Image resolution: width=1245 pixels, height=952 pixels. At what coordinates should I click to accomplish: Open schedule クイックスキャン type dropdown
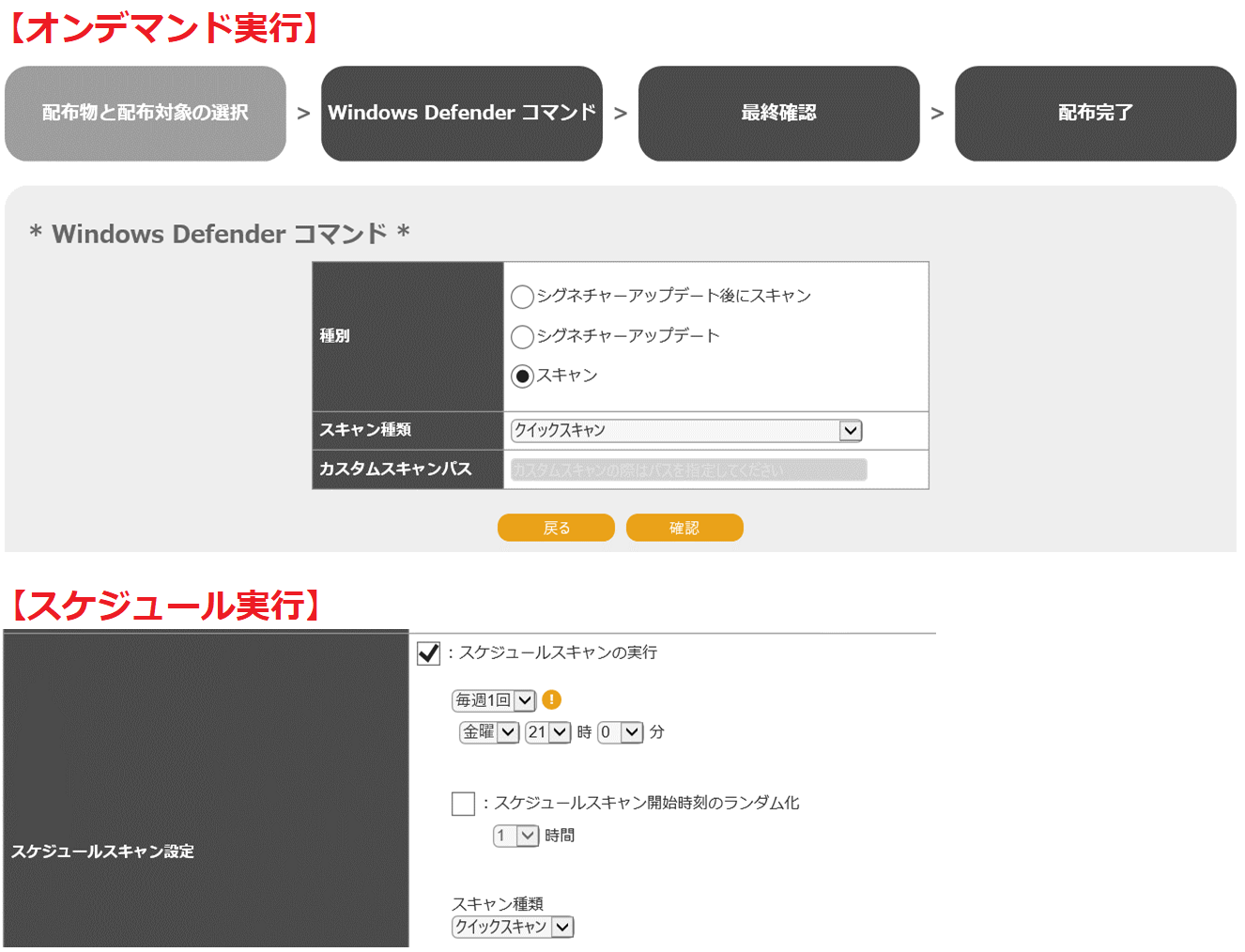(513, 927)
